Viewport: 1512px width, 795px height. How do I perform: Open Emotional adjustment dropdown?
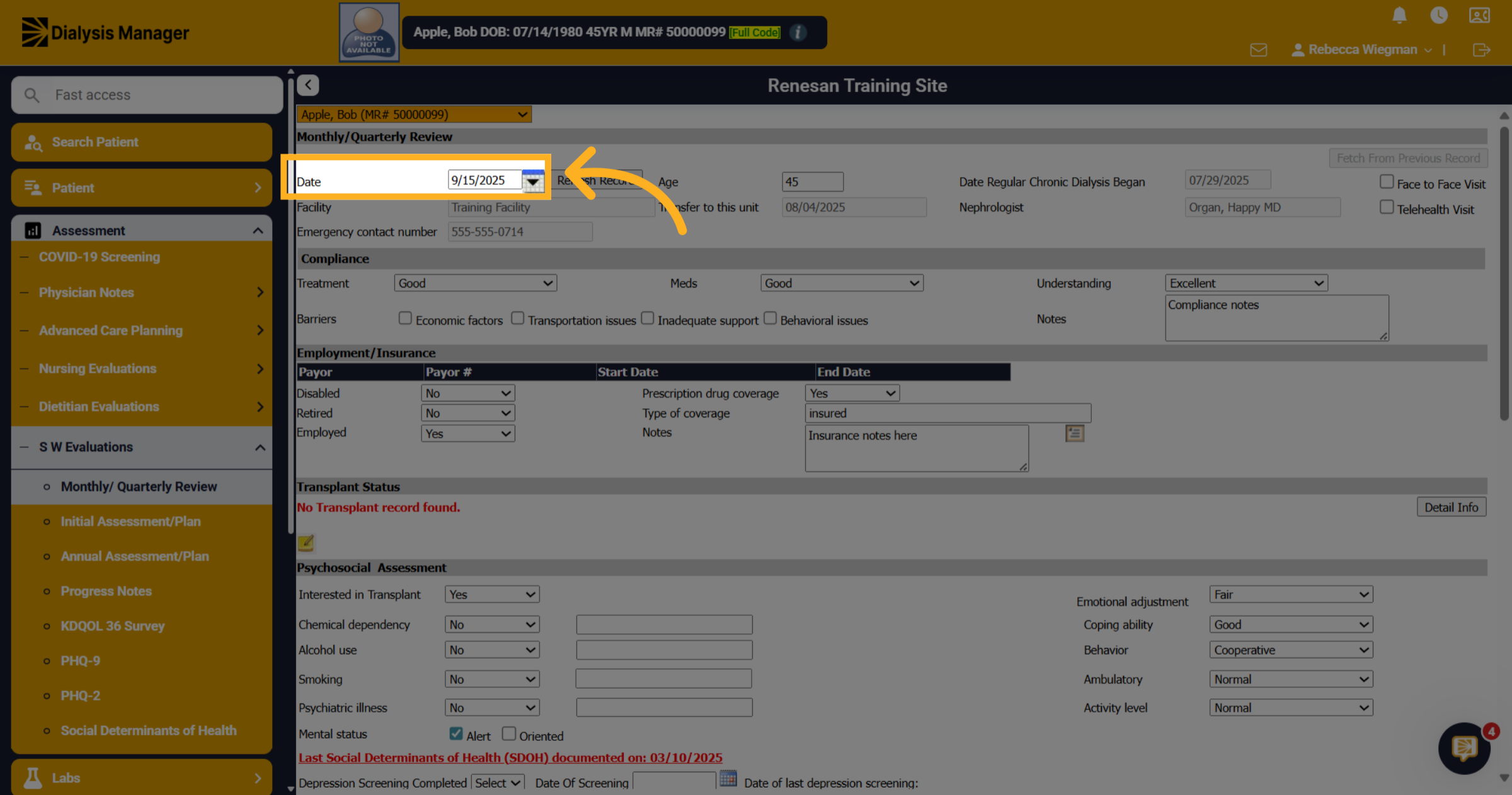pyautogui.click(x=1291, y=595)
